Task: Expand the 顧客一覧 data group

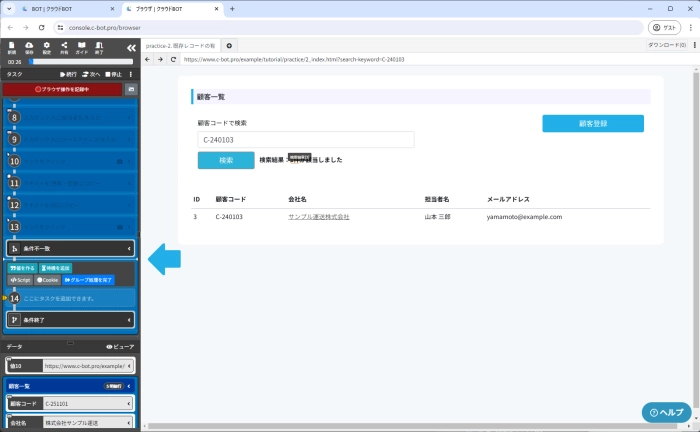Action: click(x=130, y=385)
